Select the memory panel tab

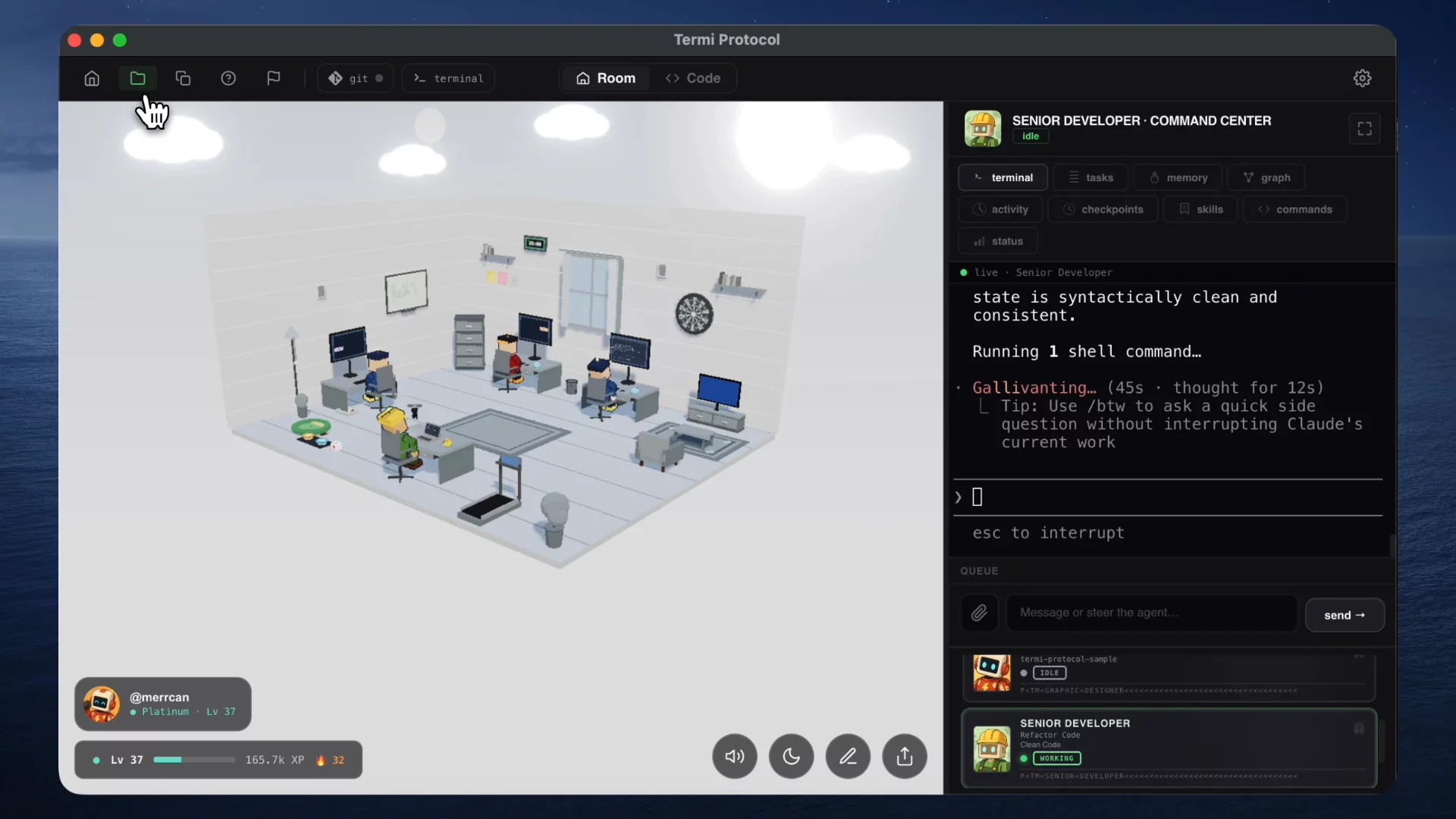pyautogui.click(x=1178, y=177)
